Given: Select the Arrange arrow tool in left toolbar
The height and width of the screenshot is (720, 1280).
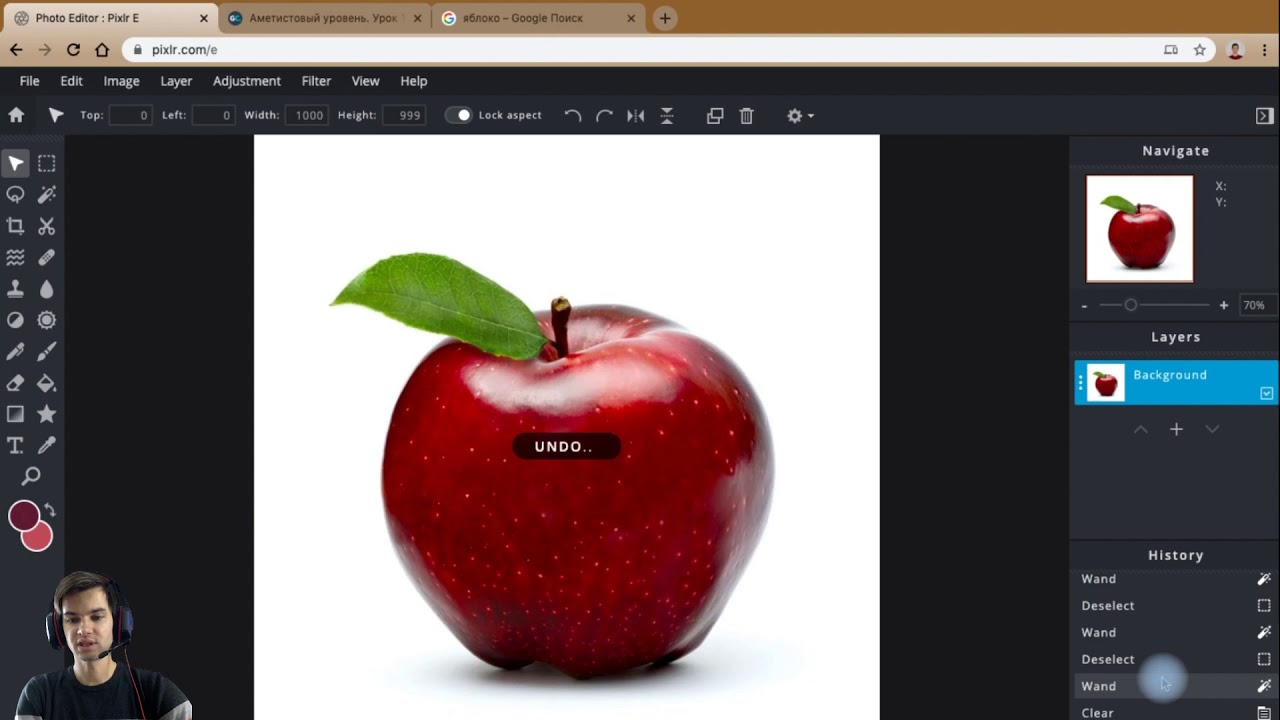Looking at the screenshot, I should 15,163.
